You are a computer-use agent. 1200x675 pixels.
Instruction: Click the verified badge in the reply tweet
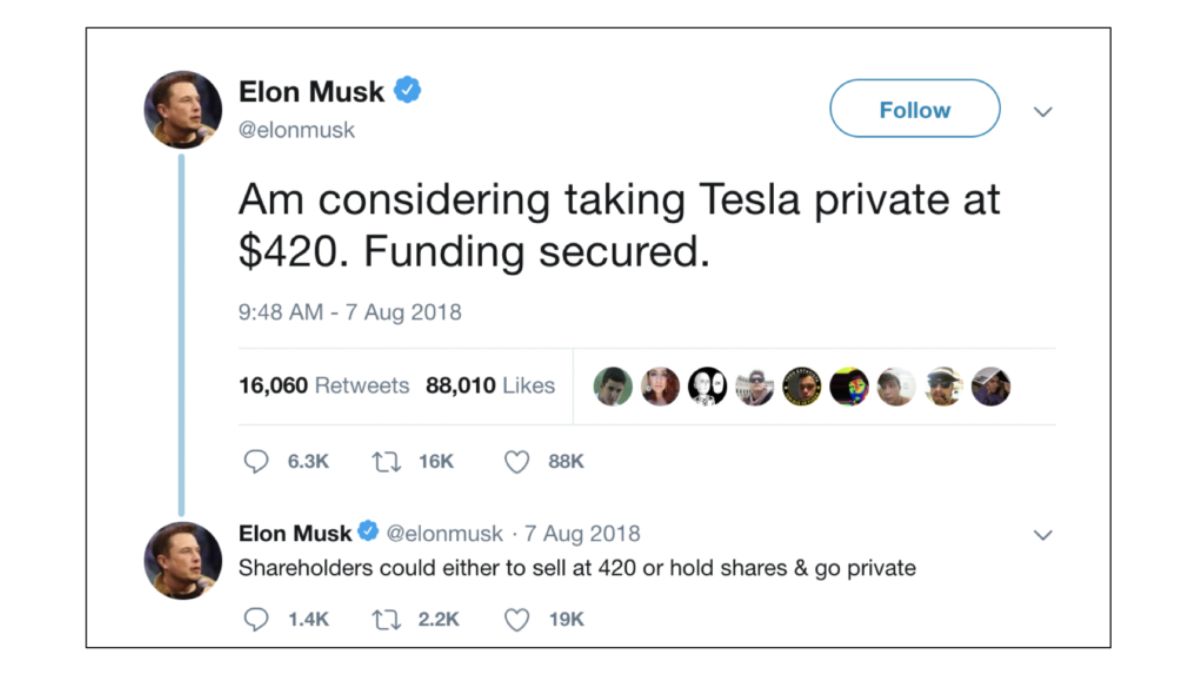point(368,533)
